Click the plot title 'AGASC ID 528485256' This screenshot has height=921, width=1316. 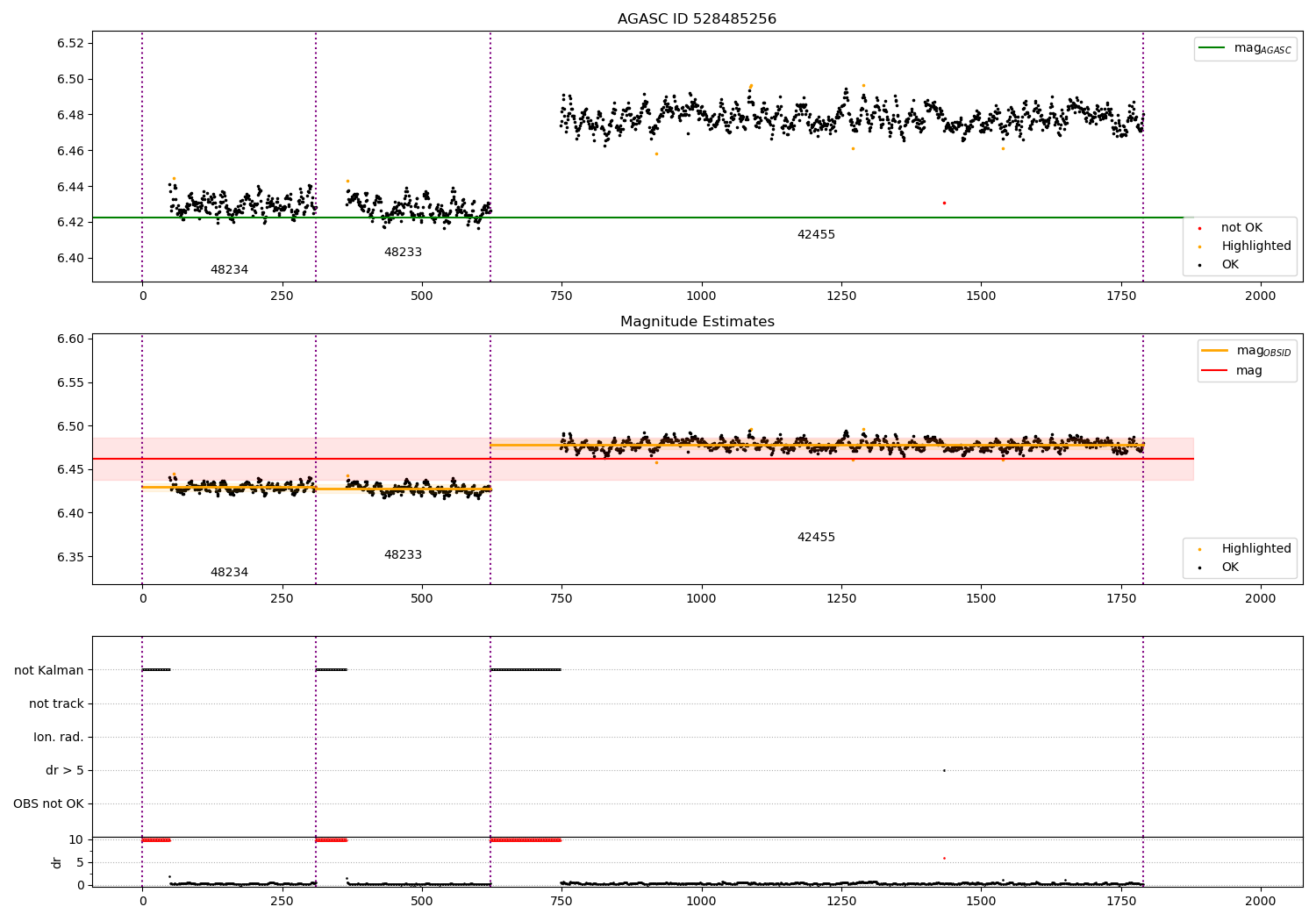pyautogui.click(x=697, y=19)
